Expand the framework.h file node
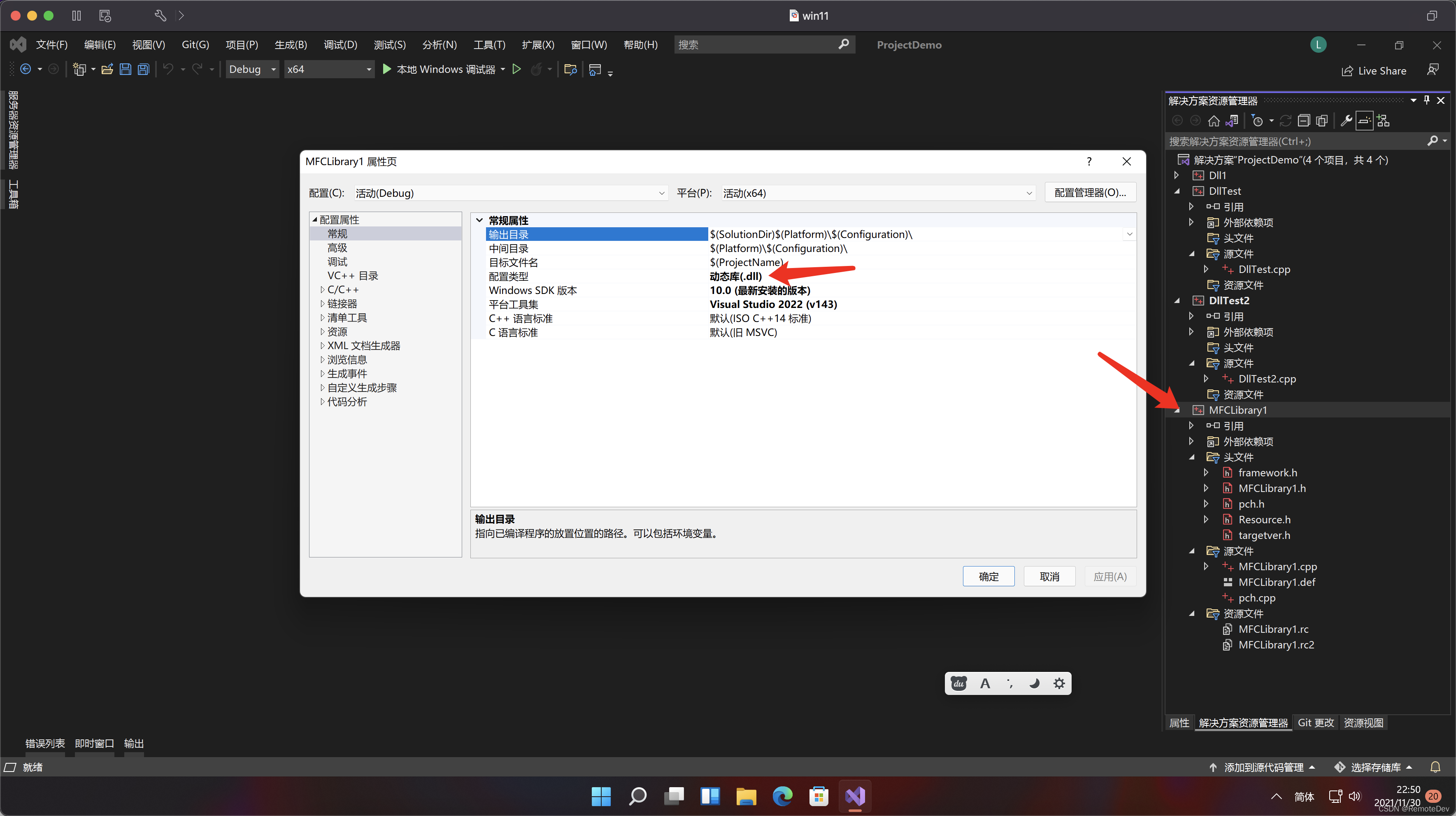Viewport: 1456px width, 816px height. pos(1206,472)
